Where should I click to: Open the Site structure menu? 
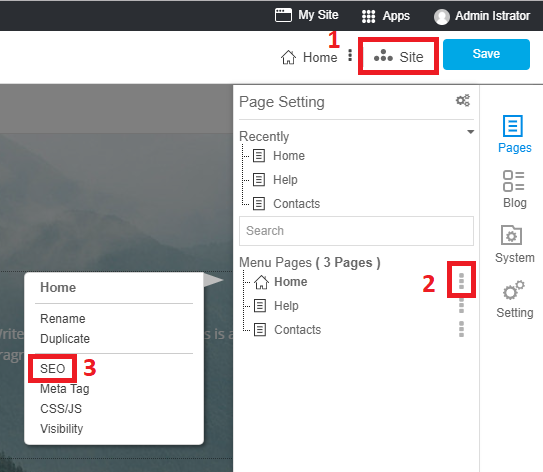(398, 56)
